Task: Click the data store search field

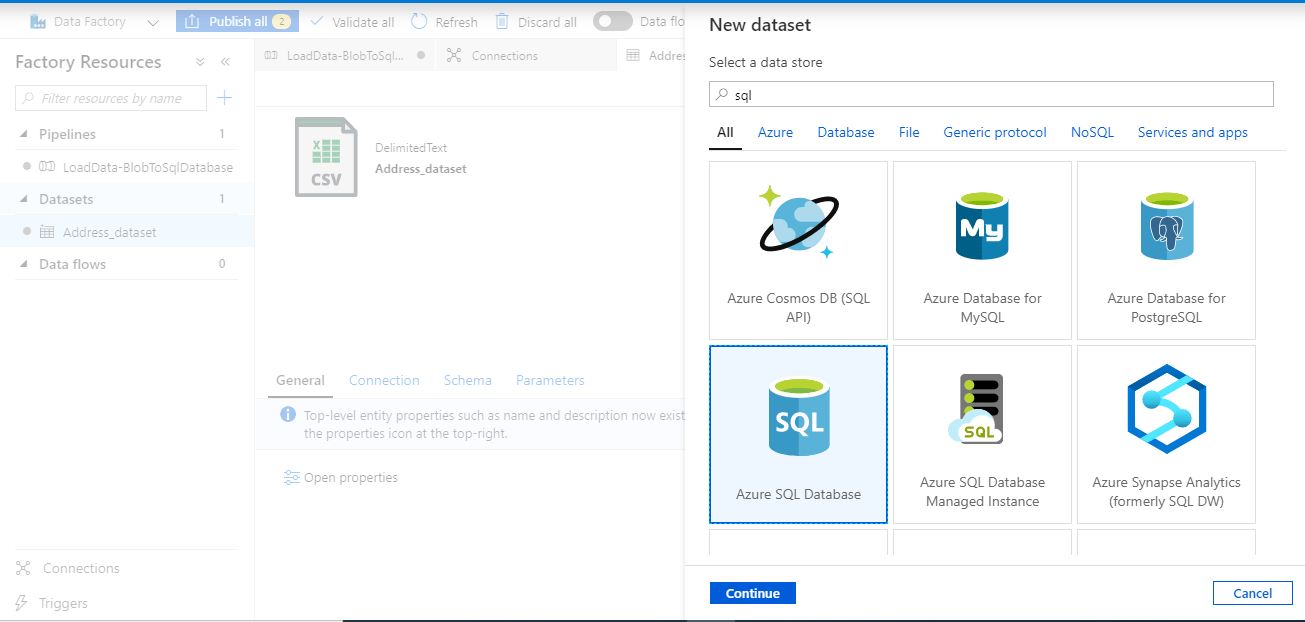Action: (x=991, y=94)
